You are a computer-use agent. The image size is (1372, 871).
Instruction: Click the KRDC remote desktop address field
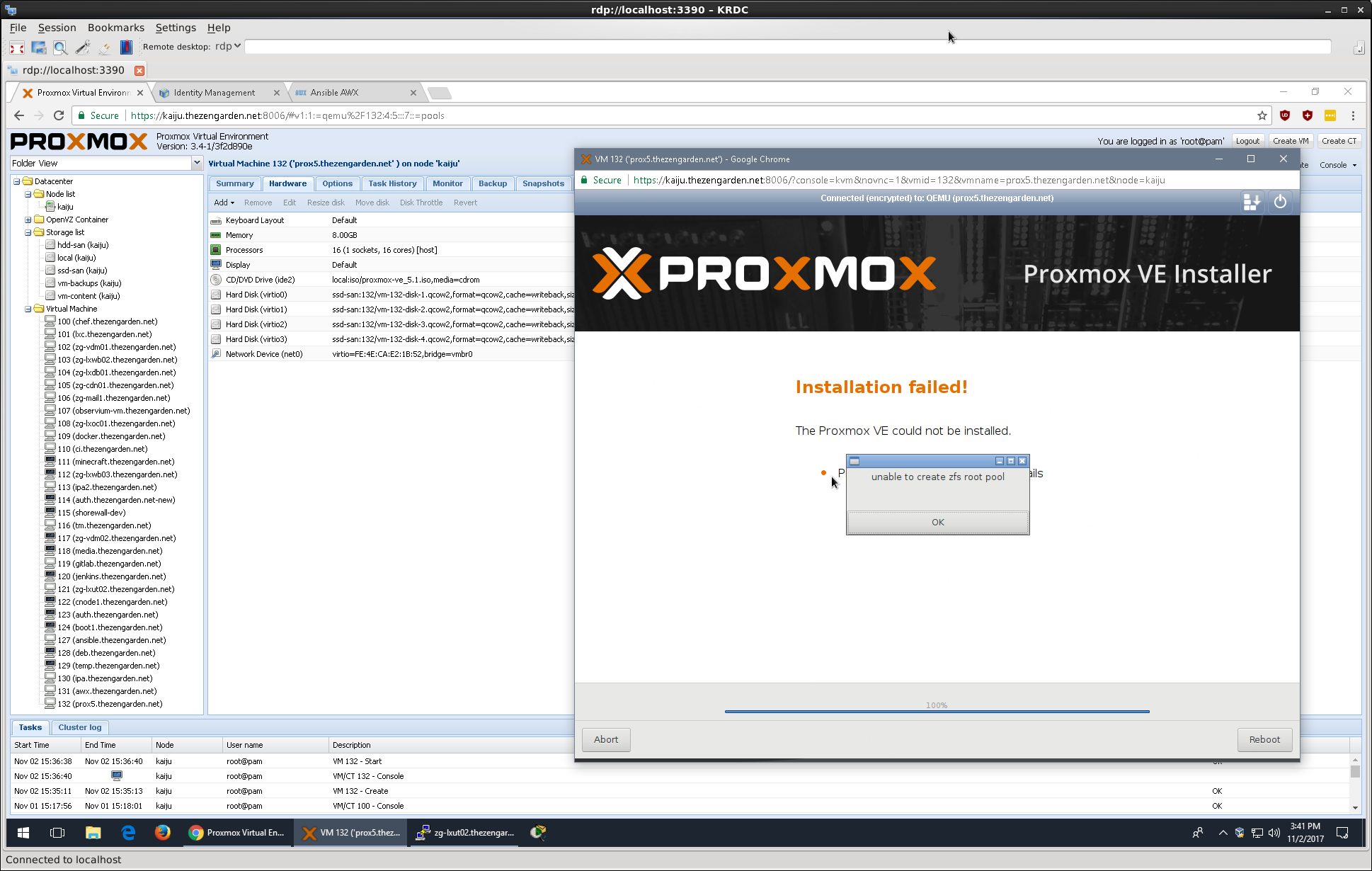coord(787,46)
